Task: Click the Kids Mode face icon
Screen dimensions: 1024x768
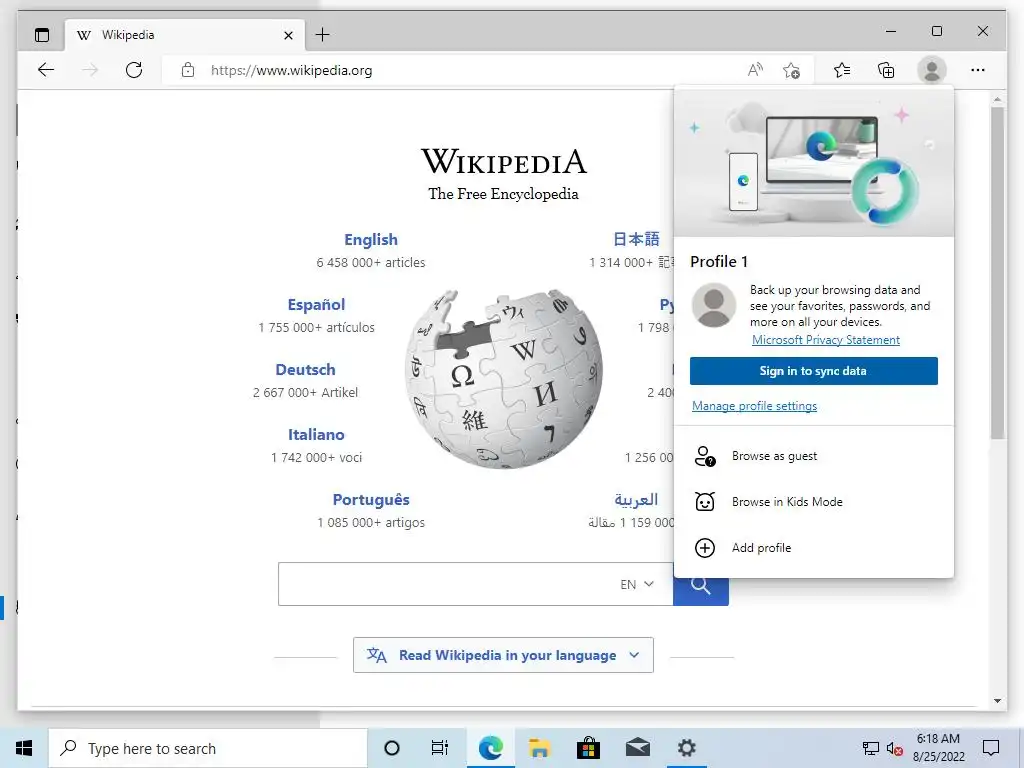Action: point(705,502)
